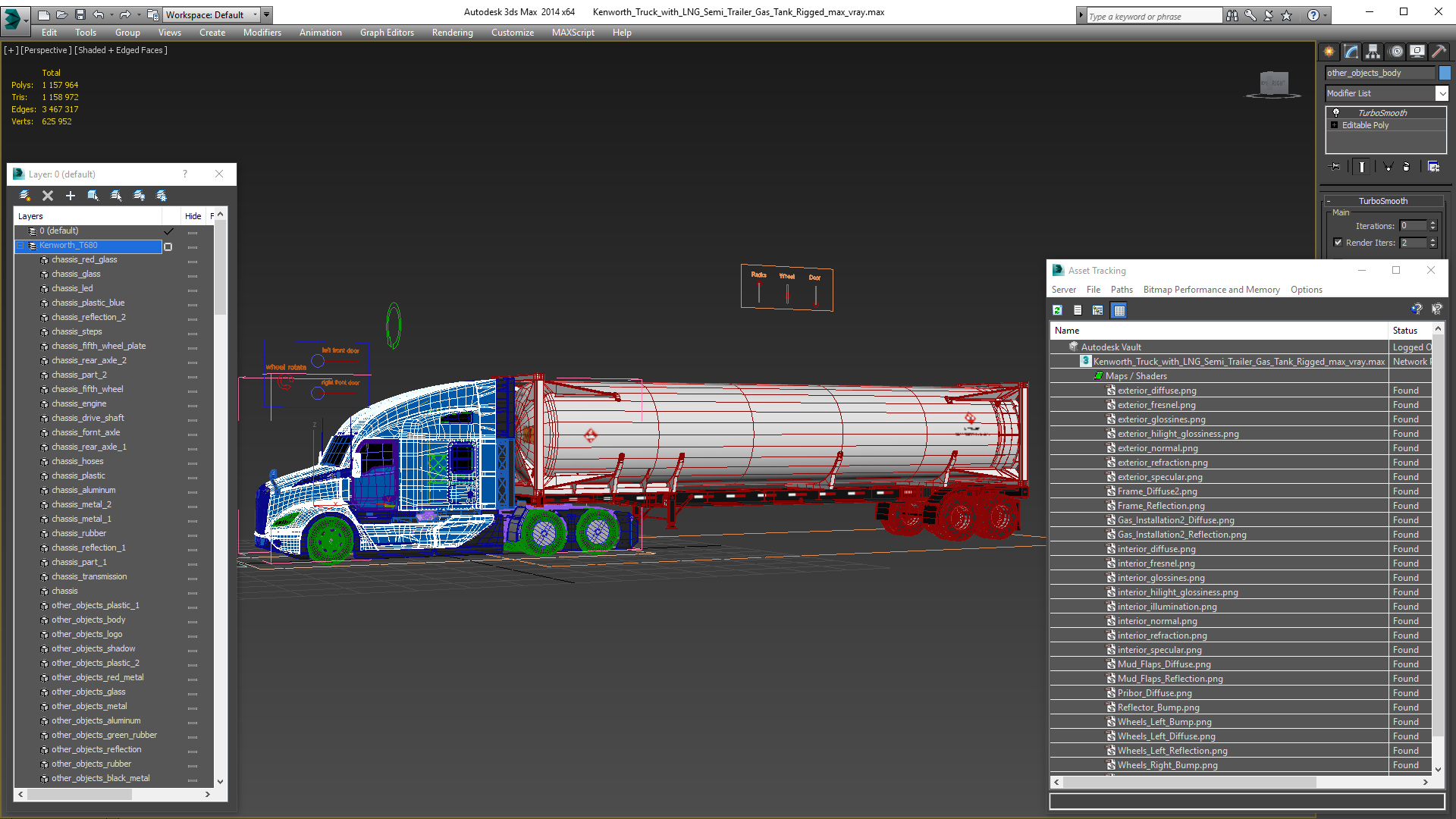Open the Modifiers menu
Screen dimensions: 1456x819
(x=262, y=33)
